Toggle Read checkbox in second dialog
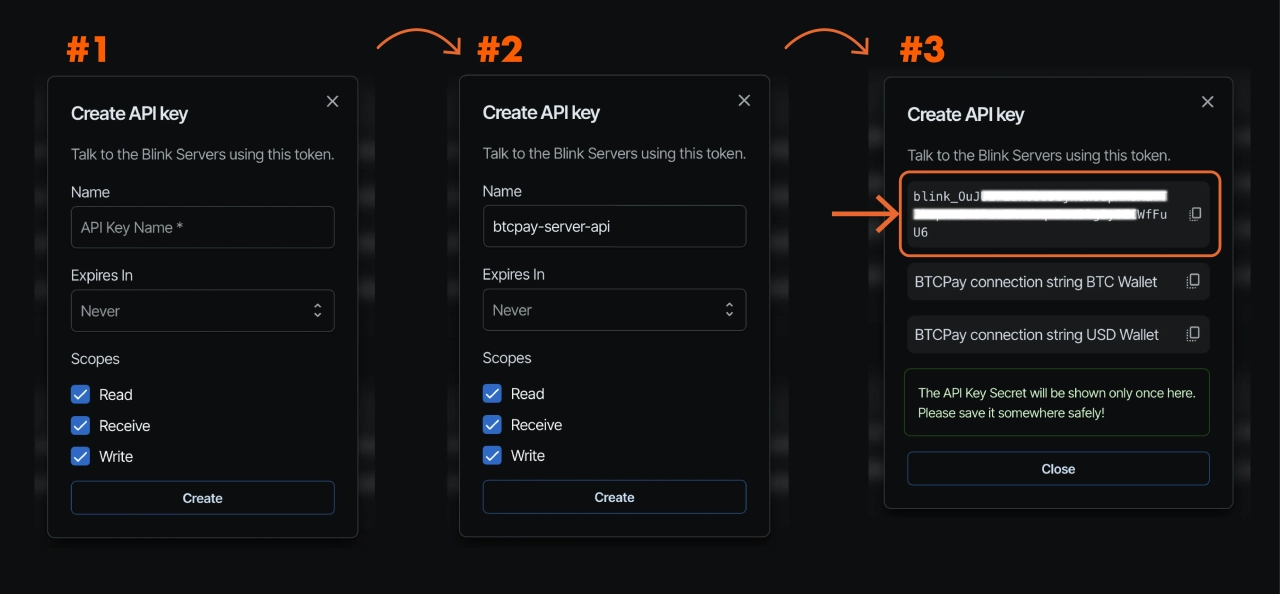The height and width of the screenshot is (594, 1280). [x=492, y=393]
